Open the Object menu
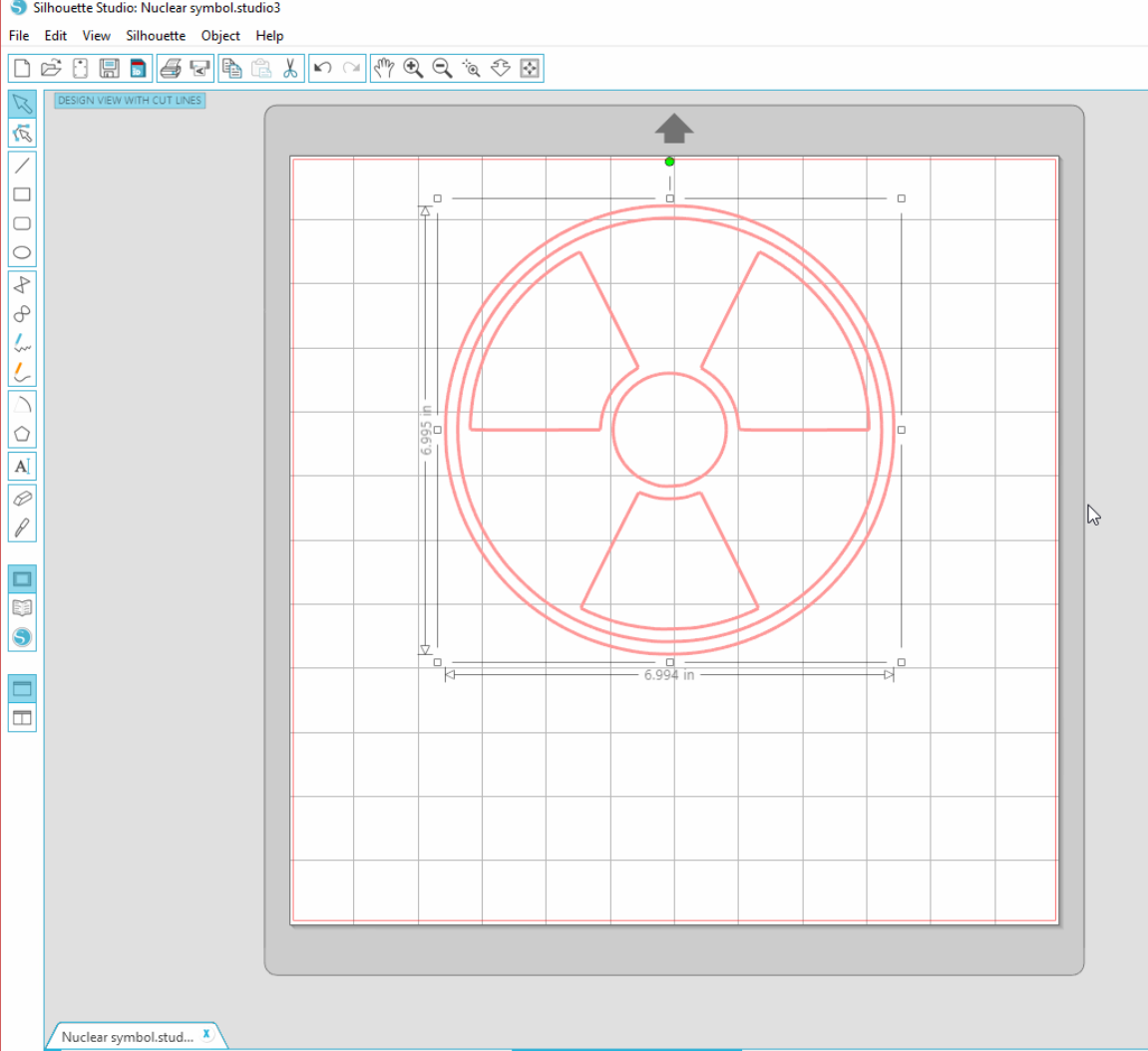Image resolution: width=1148 pixels, height=1051 pixels. [x=220, y=35]
